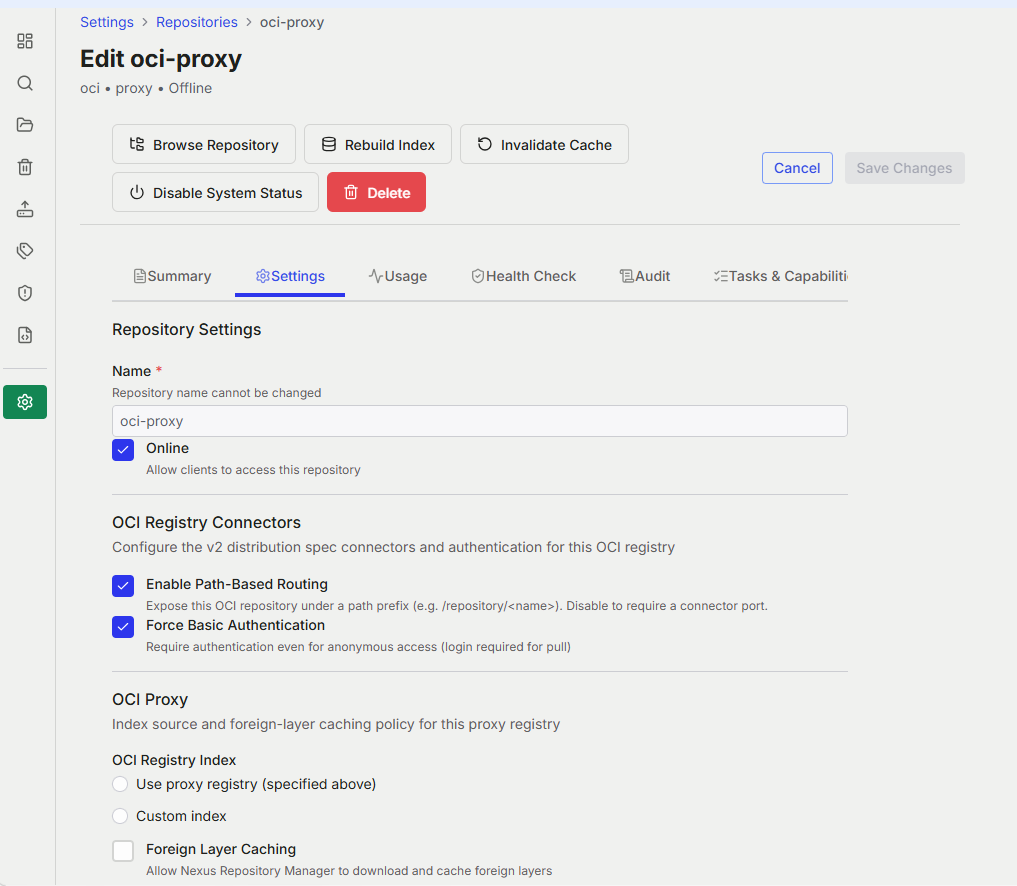Click 'Repository name cannot be changed' hint

(x=217, y=393)
